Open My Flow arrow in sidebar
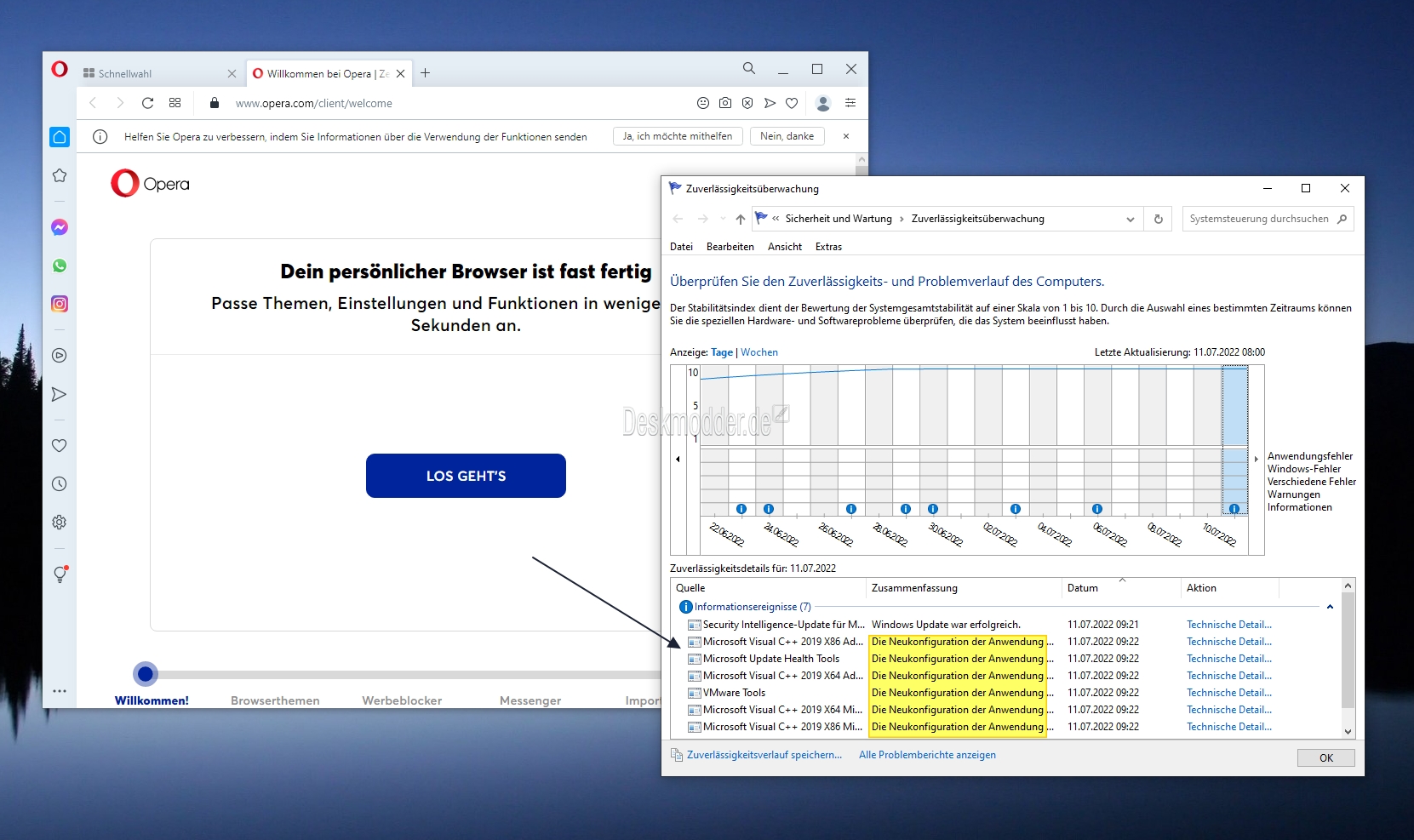 (60, 394)
